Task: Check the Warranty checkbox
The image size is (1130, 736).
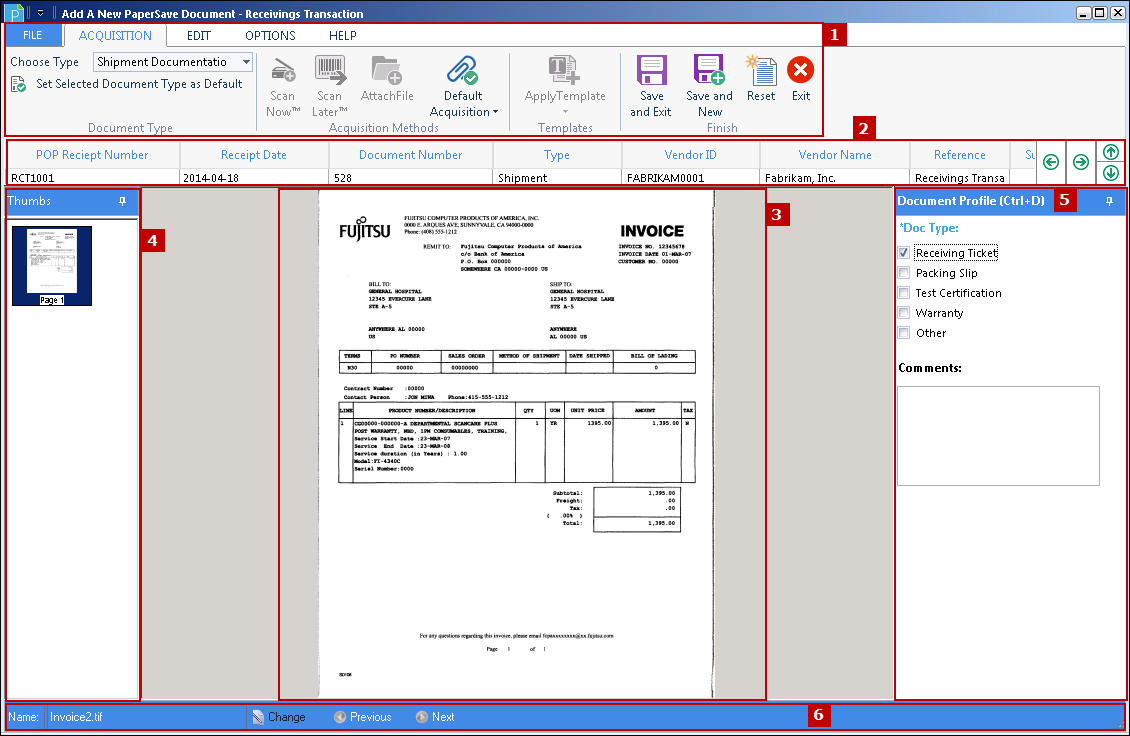Action: (904, 313)
